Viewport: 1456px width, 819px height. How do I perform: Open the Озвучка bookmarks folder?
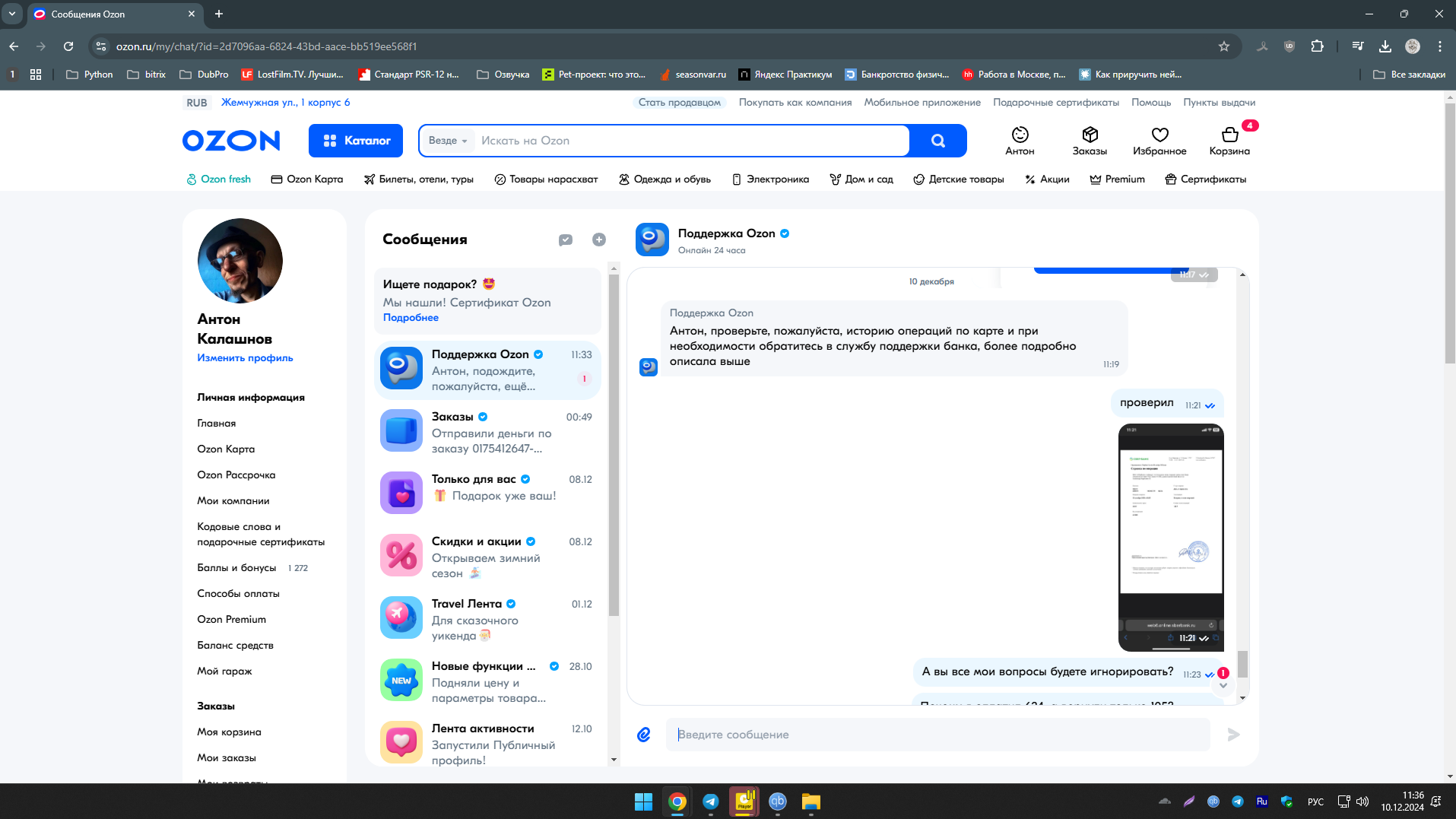pyautogui.click(x=503, y=75)
